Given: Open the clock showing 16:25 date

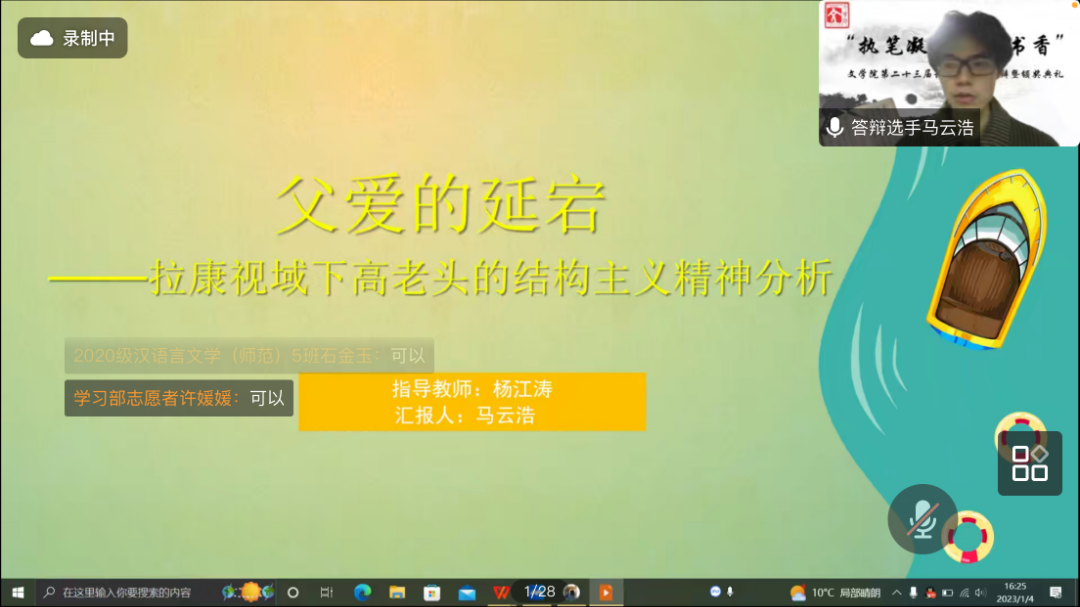Looking at the screenshot, I should point(1014,592).
